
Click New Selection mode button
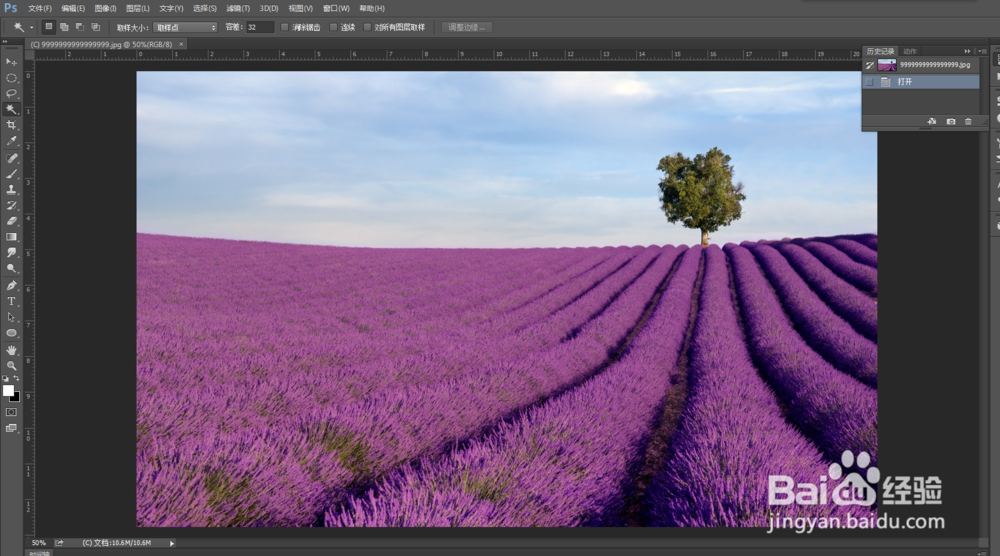pyautogui.click(x=48, y=27)
